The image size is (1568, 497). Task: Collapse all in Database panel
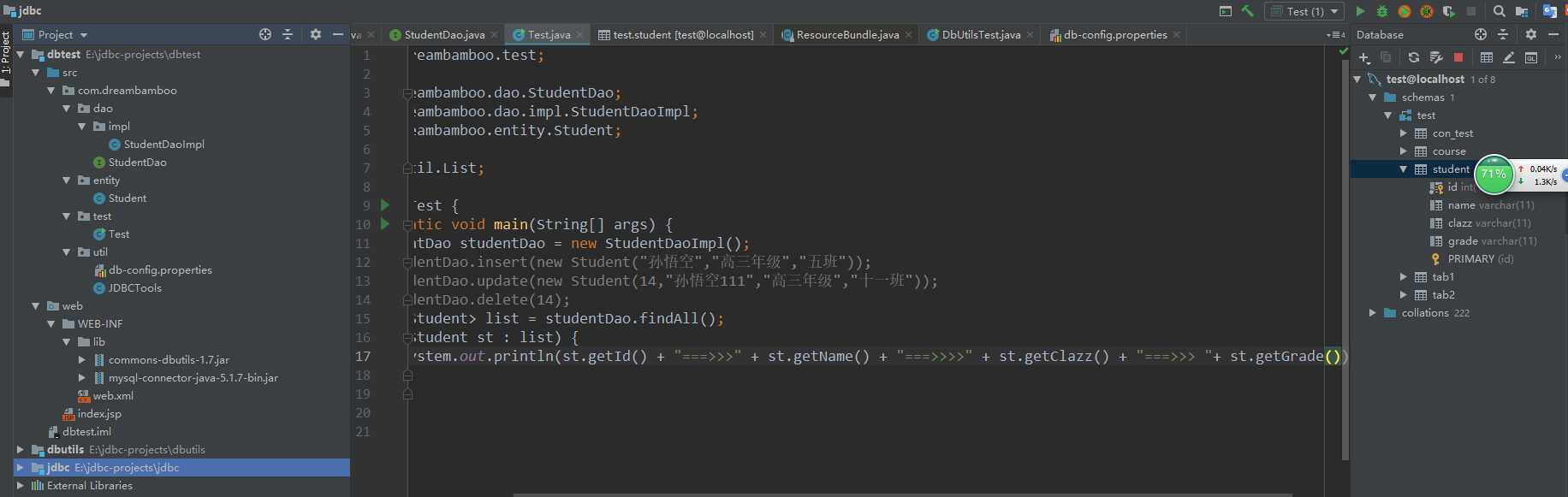pos(1503,34)
